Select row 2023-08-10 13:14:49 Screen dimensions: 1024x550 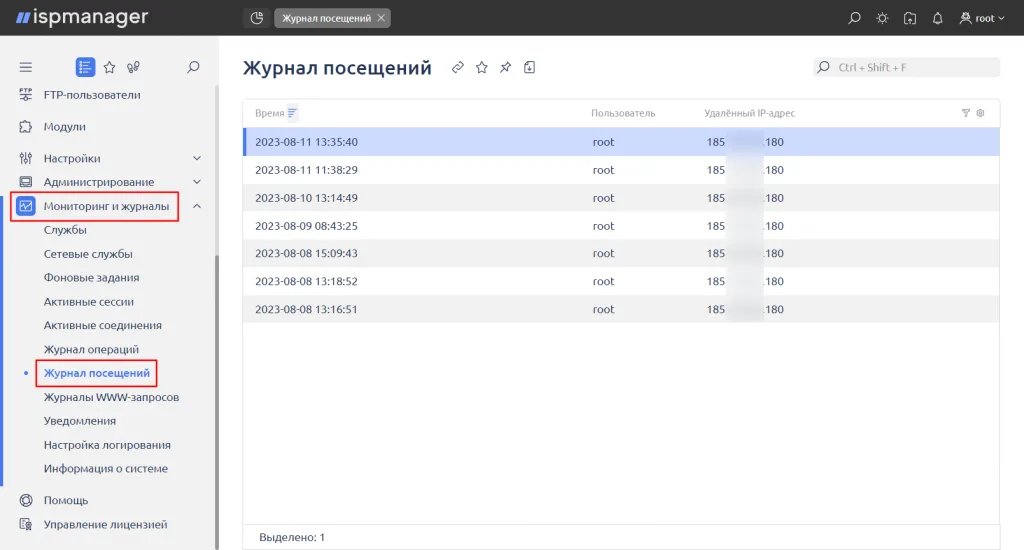(621, 198)
